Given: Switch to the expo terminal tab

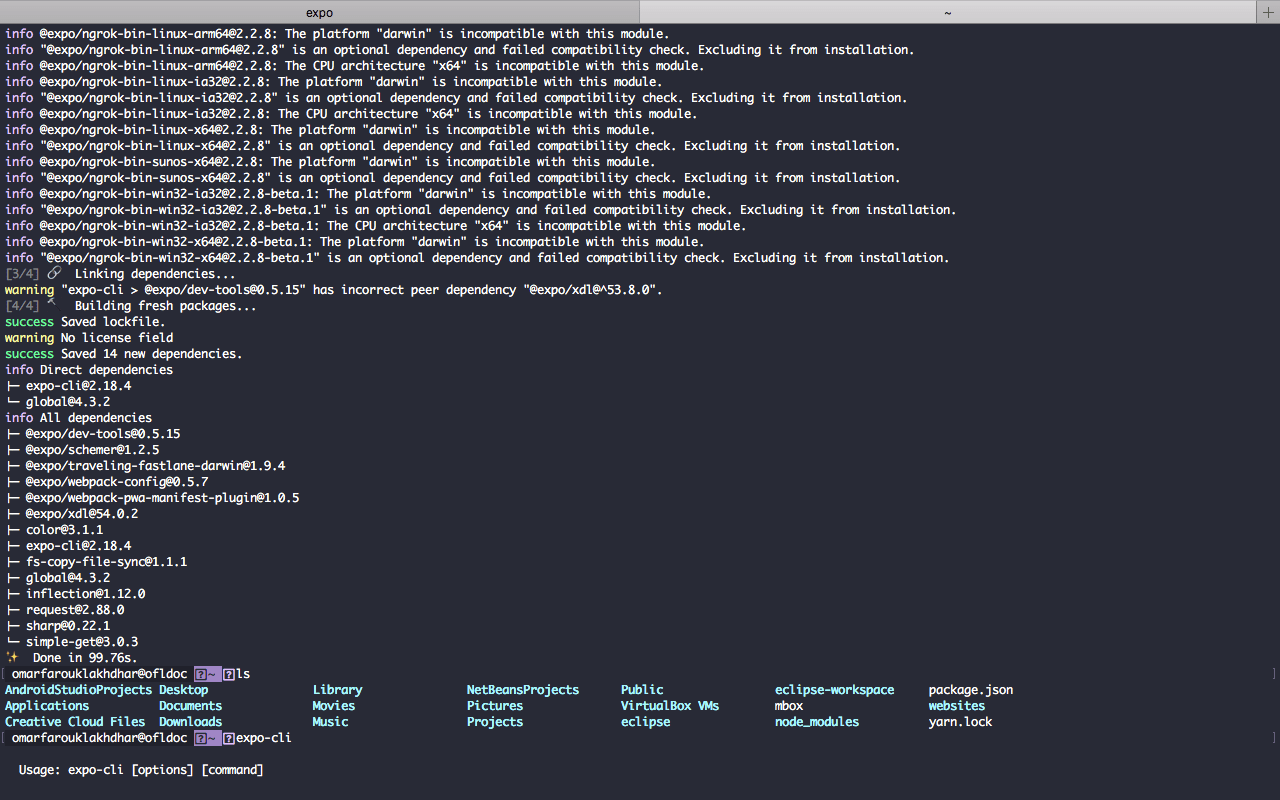Looking at the screenshot, I should pos(319,12).
